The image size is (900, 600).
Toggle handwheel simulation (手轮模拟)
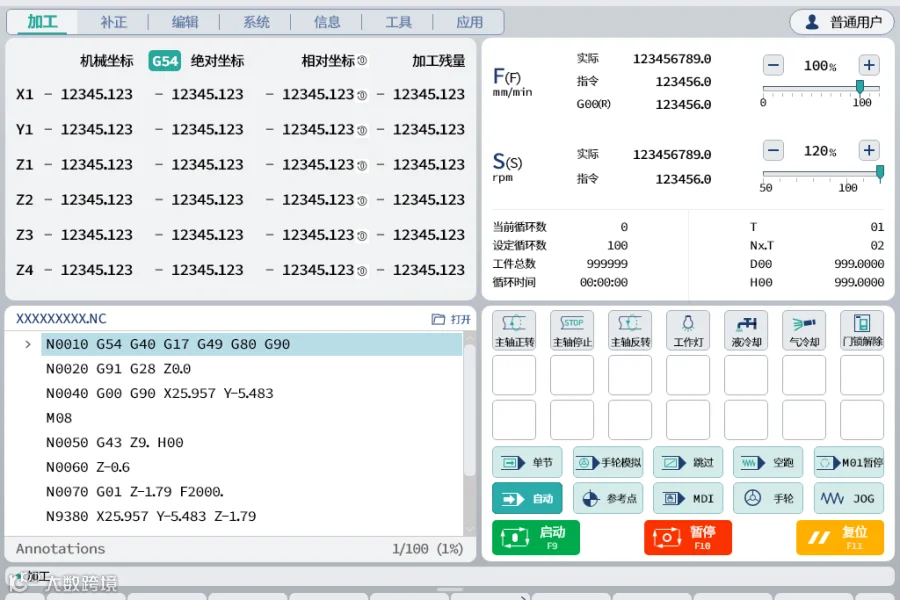(608, 462)
